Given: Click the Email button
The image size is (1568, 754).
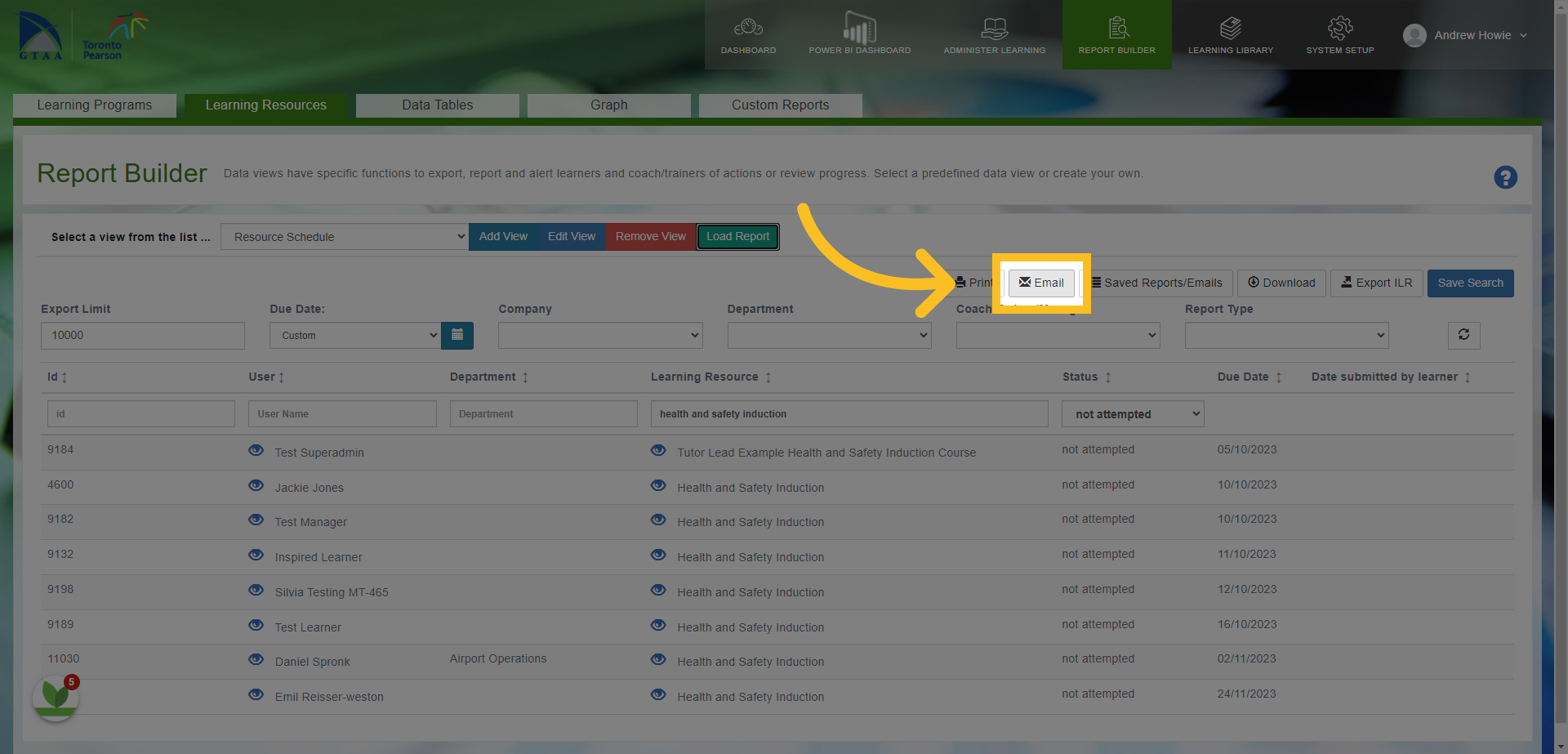Looking at the screenshot, I should point(1041,283).
